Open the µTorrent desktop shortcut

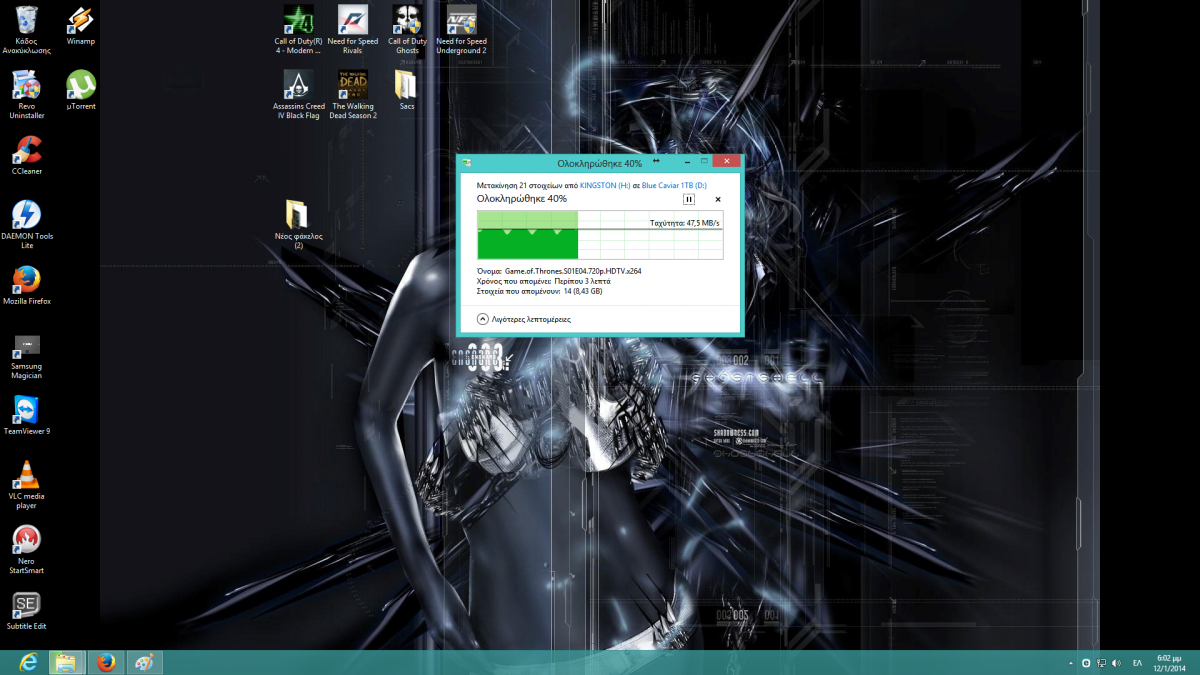[x=81, y=89]
